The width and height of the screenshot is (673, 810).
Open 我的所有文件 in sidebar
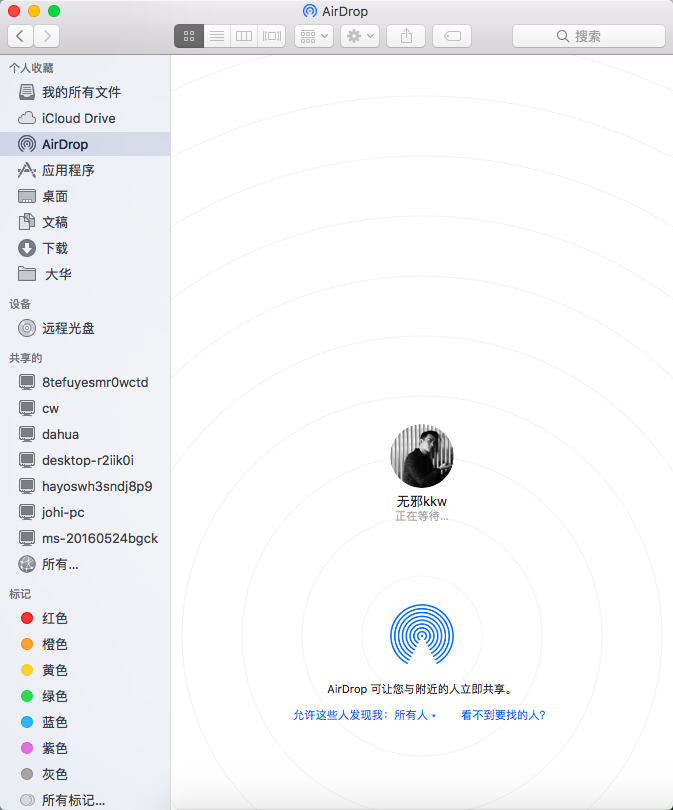(85, 92)
